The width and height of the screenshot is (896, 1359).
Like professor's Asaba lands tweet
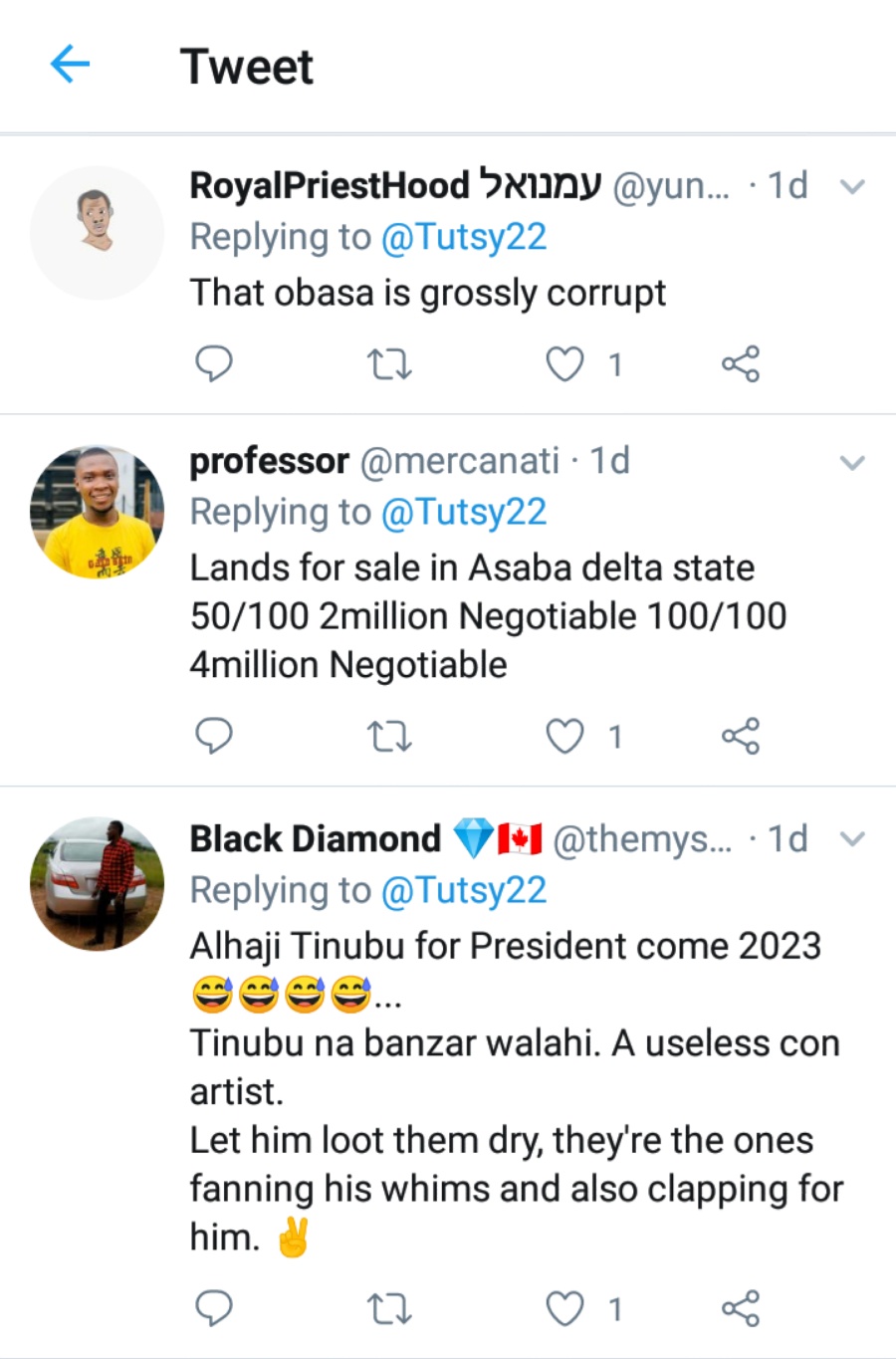[x=564, y=737]
